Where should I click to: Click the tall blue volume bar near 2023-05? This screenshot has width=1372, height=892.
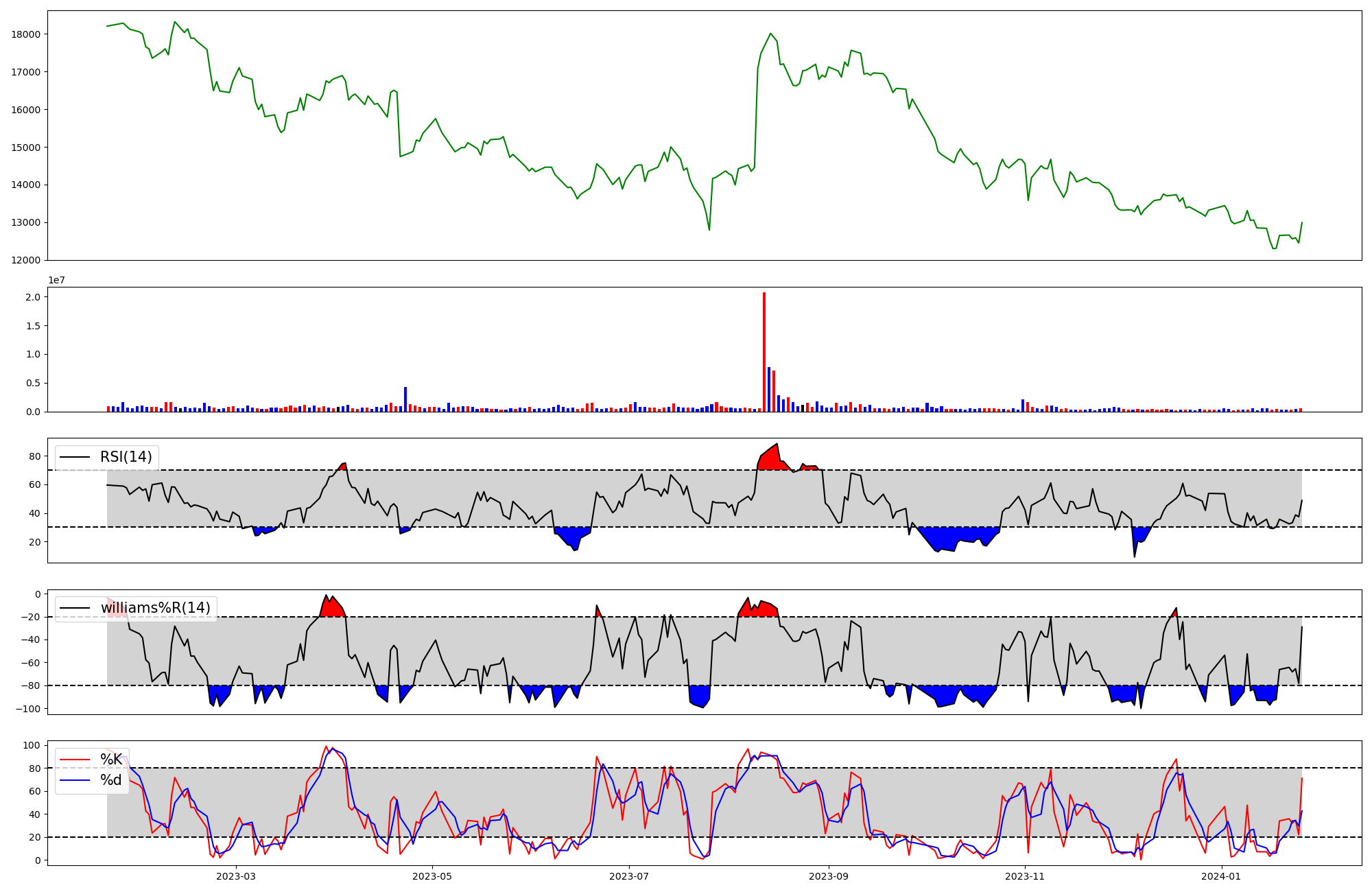pos(405,399)
